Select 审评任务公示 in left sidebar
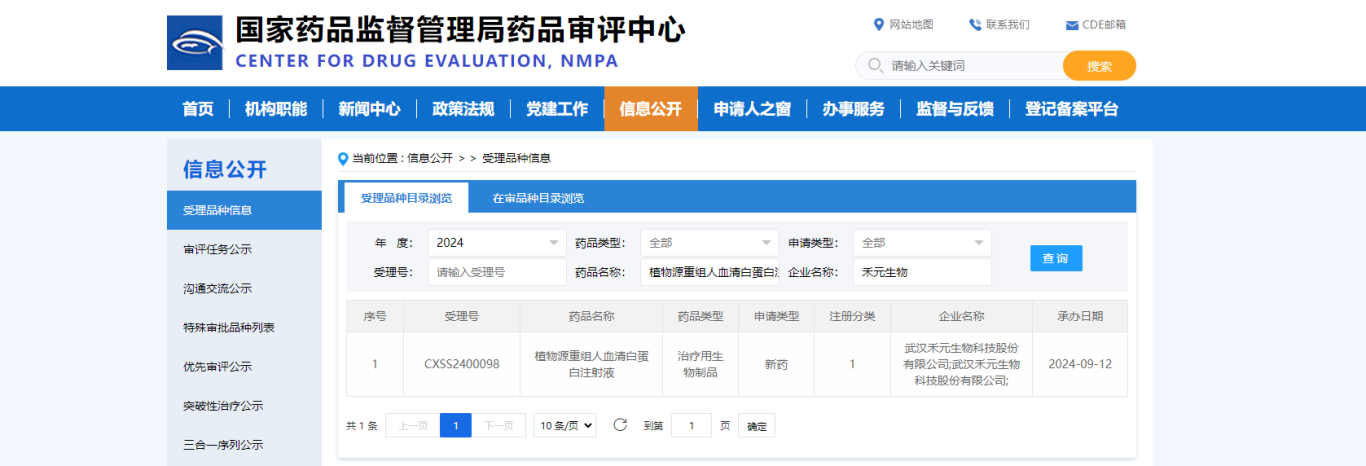1366x466 pixels. 217,250
